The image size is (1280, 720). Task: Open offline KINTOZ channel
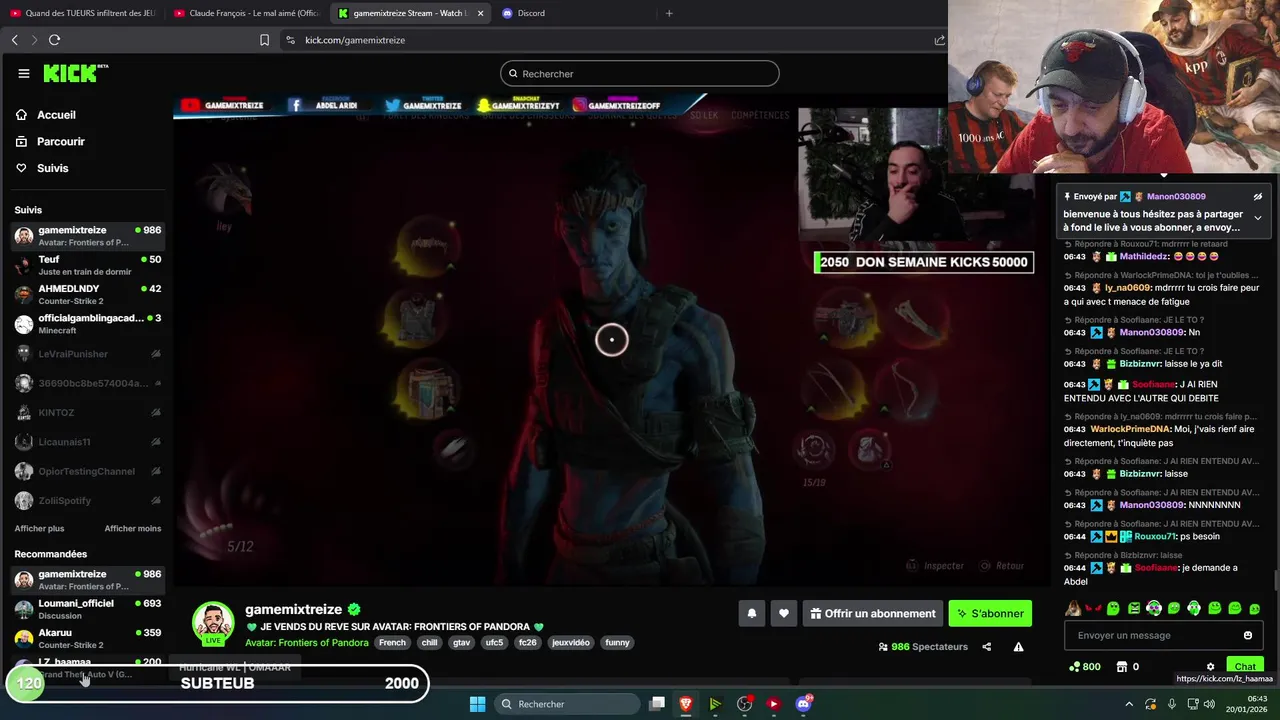[87, 412]
